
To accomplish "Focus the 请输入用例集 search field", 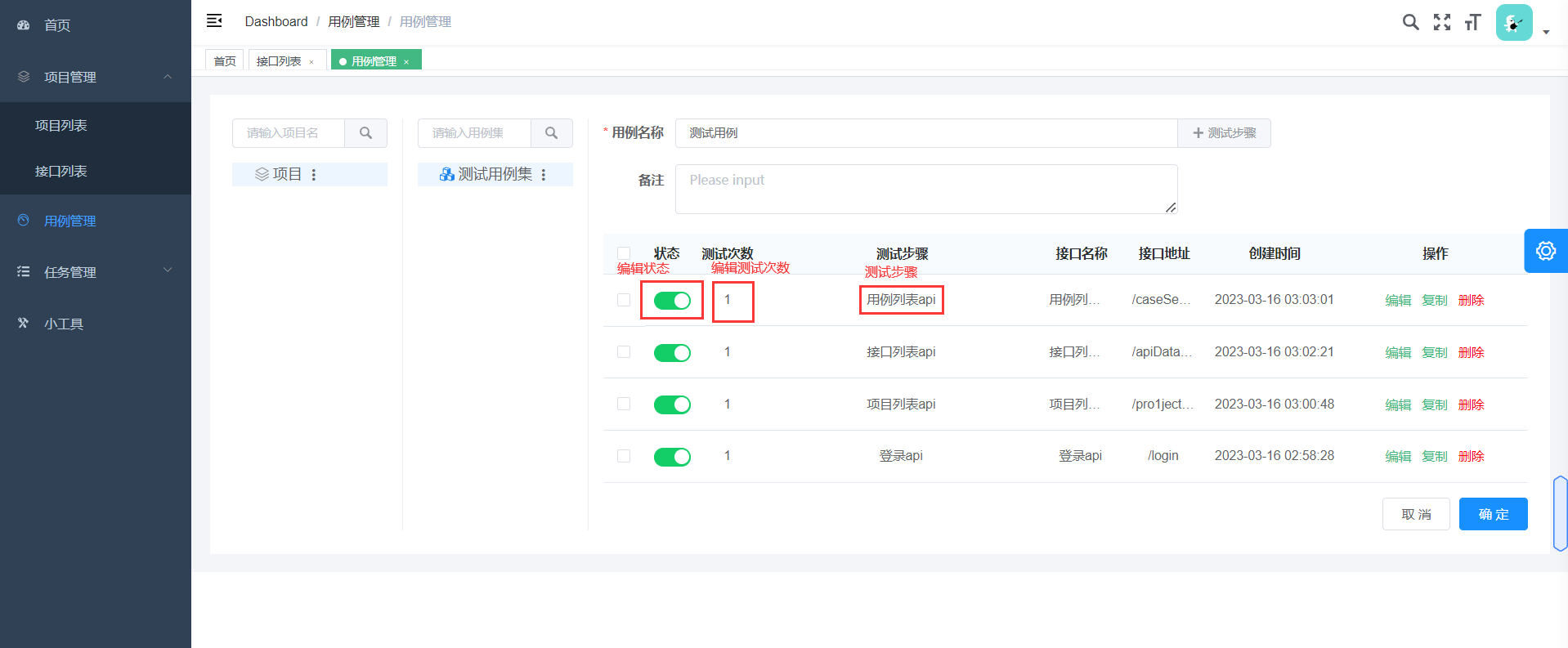I will point(474,133).
